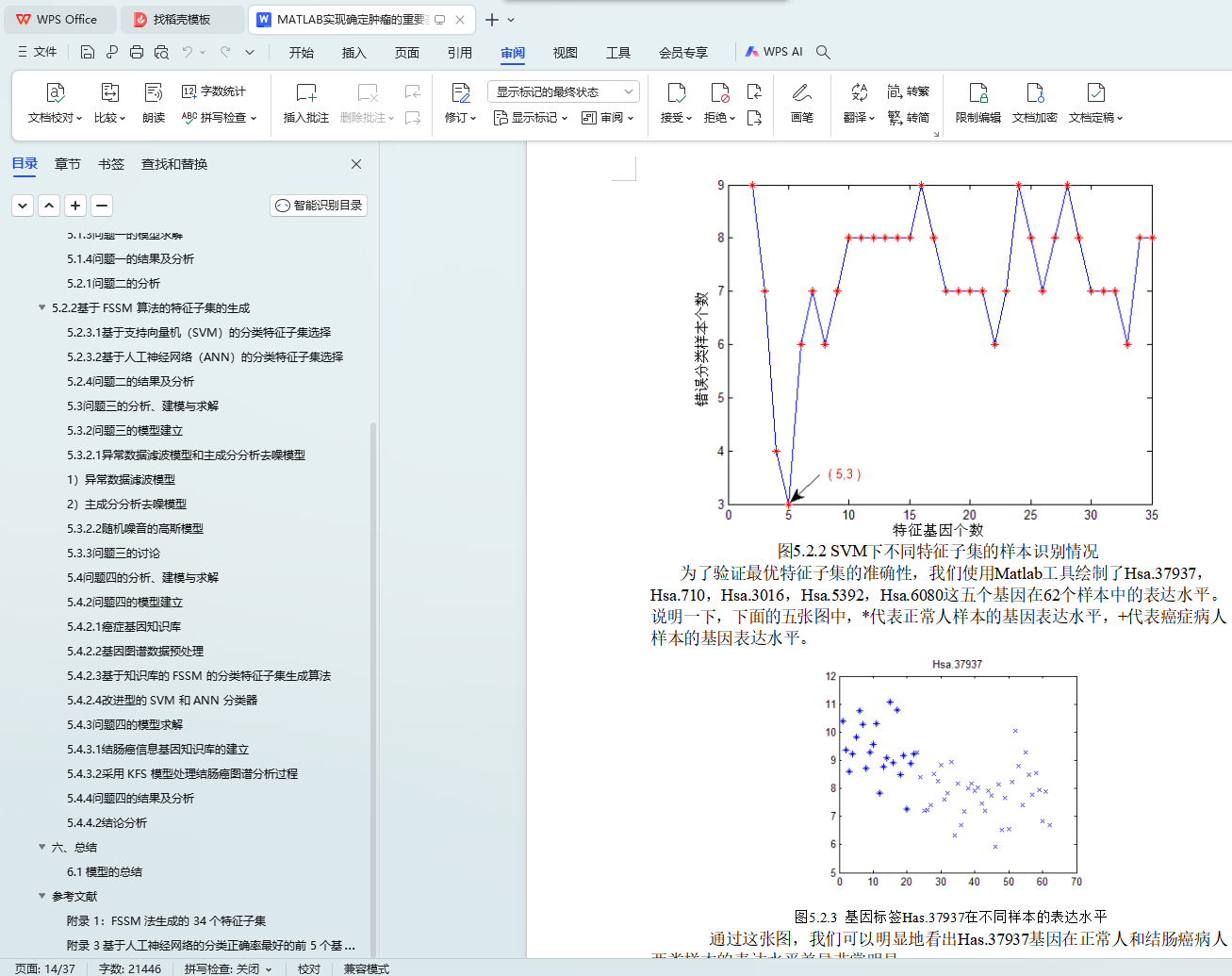
Task: Toggle 拼写检查 in the ribbon
Action: click(219, 118)
